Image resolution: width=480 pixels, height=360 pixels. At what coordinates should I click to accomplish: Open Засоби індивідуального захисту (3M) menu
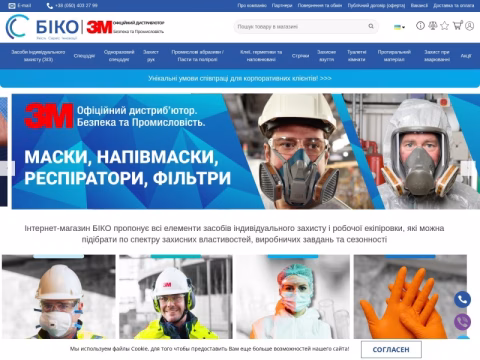click(38, 56)
